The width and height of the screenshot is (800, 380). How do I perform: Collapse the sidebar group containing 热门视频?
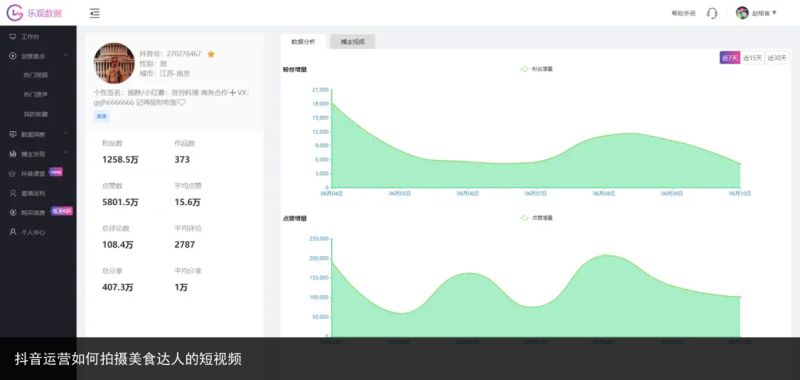[x=66, y=56]
